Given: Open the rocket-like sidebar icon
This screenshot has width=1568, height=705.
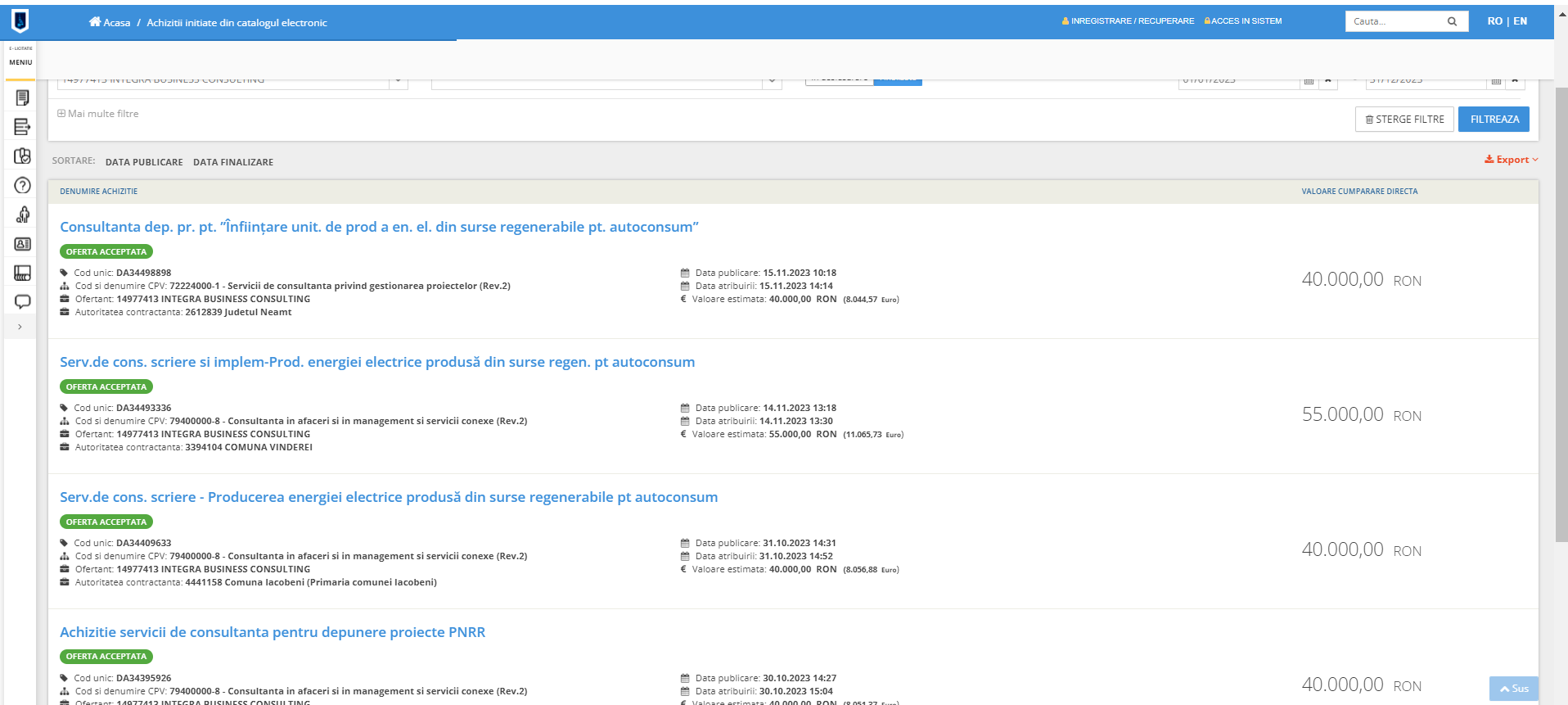Looking at the screenshot, I should [22, 215].
